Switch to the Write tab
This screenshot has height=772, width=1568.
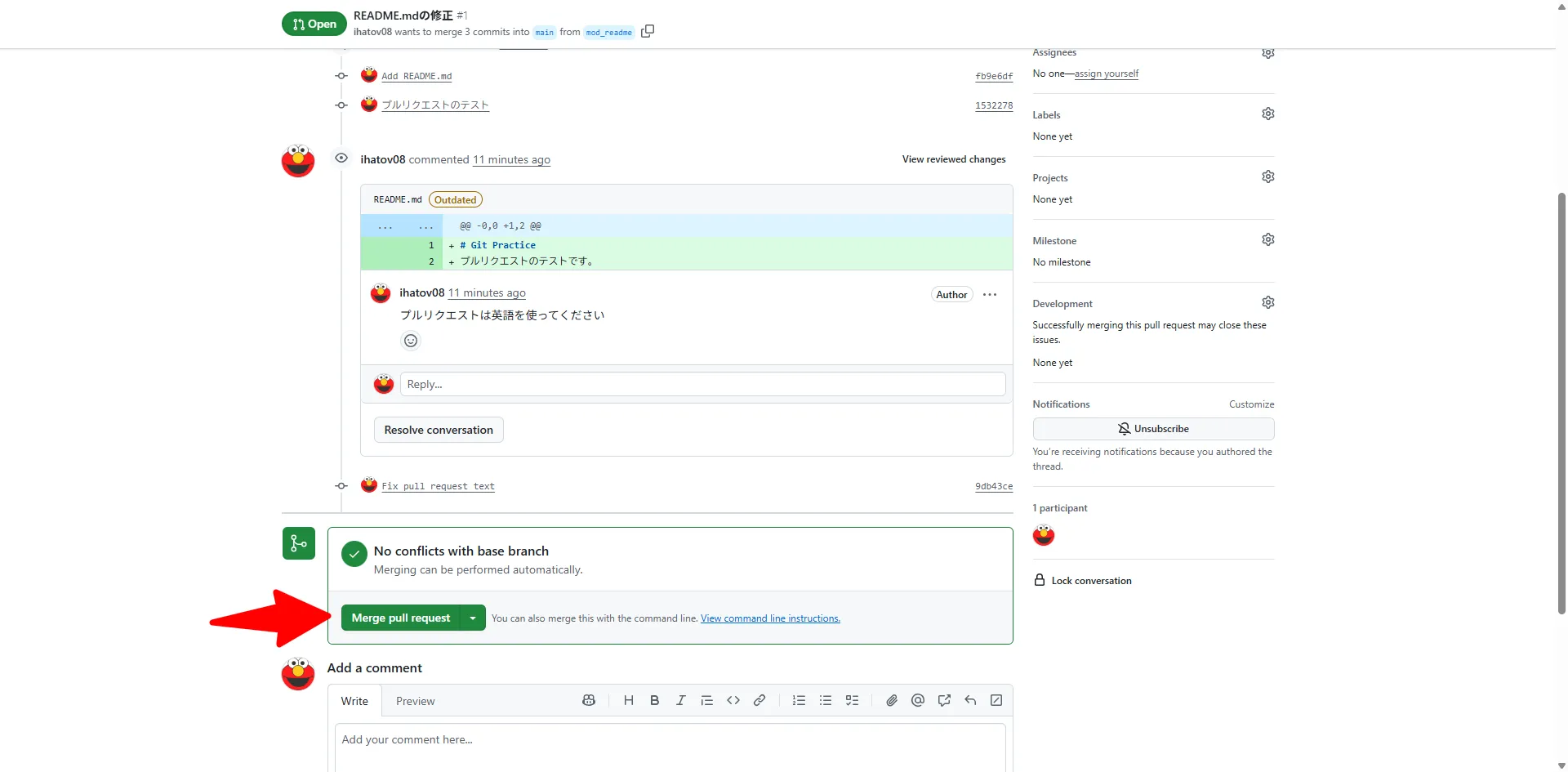tap(354, 701)
